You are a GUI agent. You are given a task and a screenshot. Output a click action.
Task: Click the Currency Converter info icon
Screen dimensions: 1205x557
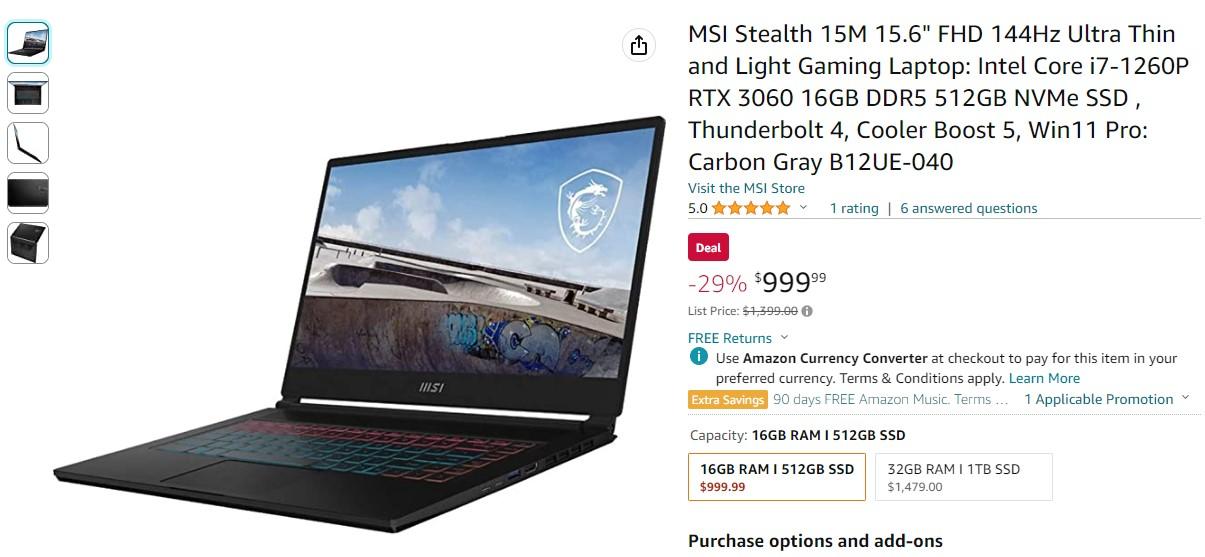pyautogui.click(x=698, y=357)
